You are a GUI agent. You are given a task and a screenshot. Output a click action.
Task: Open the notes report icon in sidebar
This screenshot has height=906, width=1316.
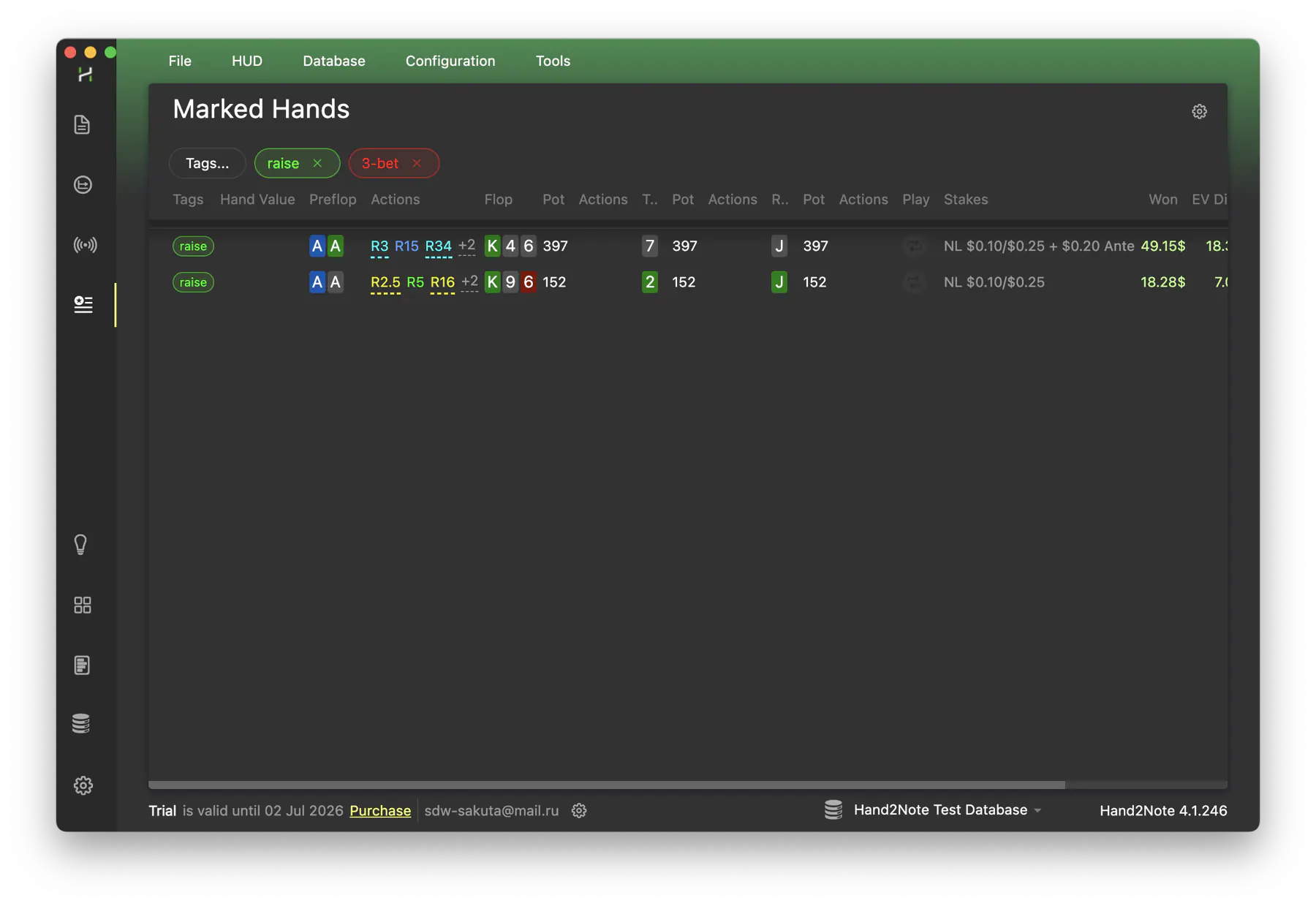[83, 665]
